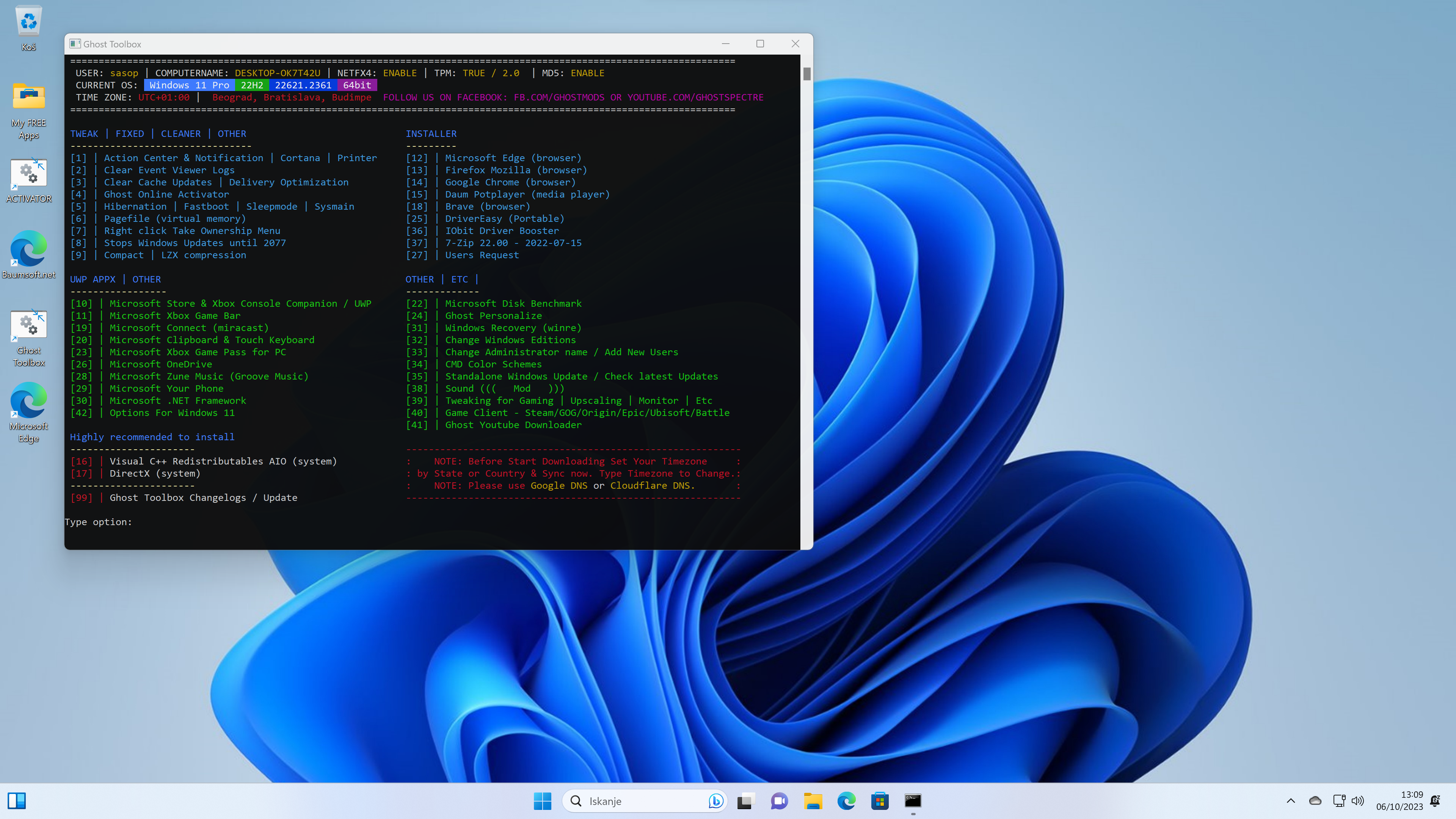Screen dimensions: 1456x819
Task: Click option [5] Hibernation Fastboot Sleepmode
Action: point(212,206)
